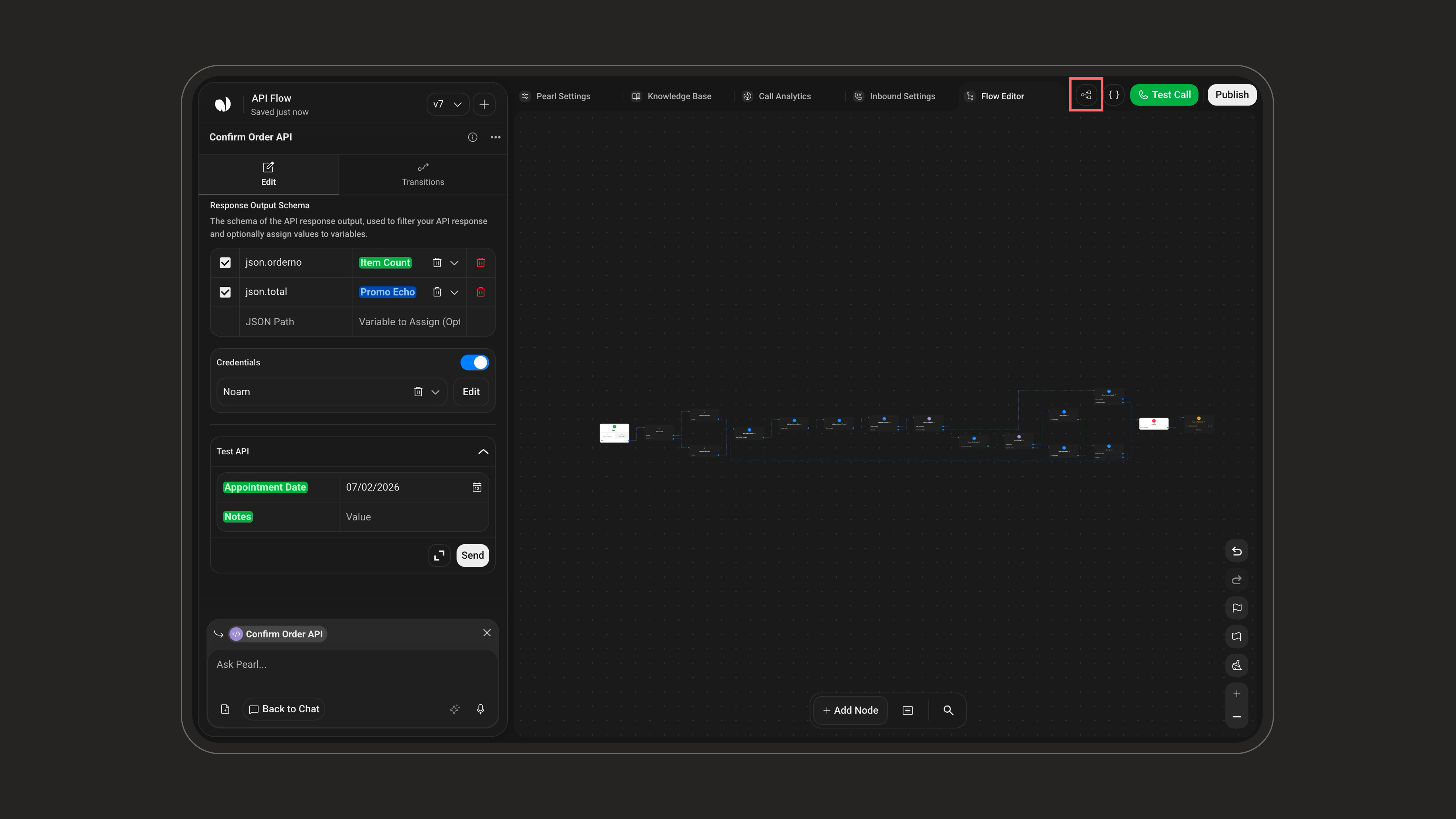Select the white start node on canvas
This screenshot has width=1456, height=819.
[614, 433]
